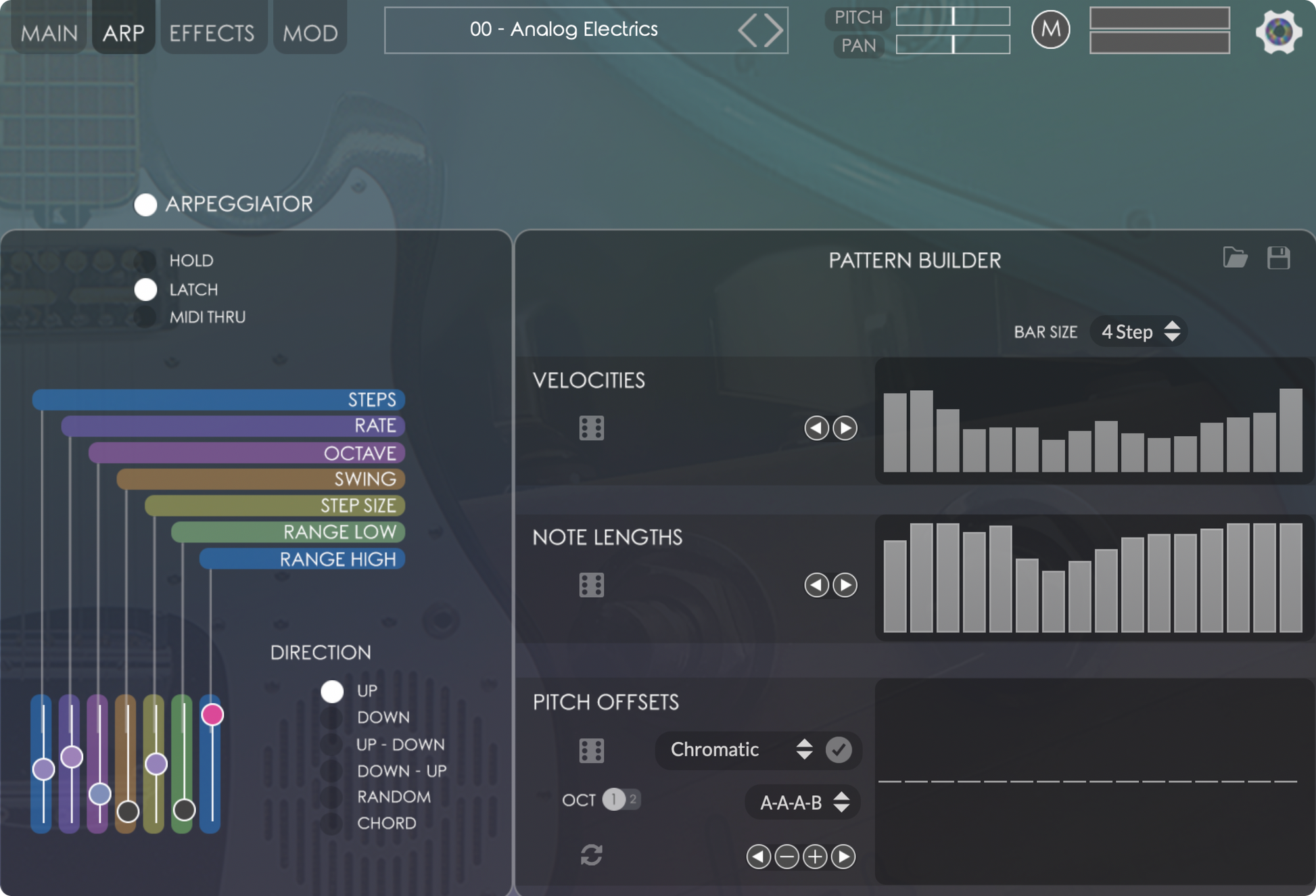The height and width of the screenshot is (896, 1316).
Task: Randomize pitch offsets with the dice icon
Action: (x=591, y=750)
